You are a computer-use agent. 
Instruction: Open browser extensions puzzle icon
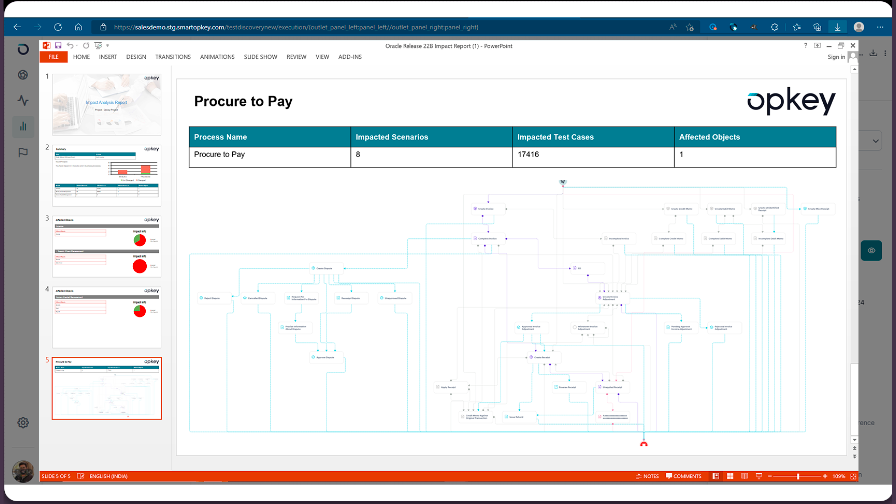(x=774, y=27)
